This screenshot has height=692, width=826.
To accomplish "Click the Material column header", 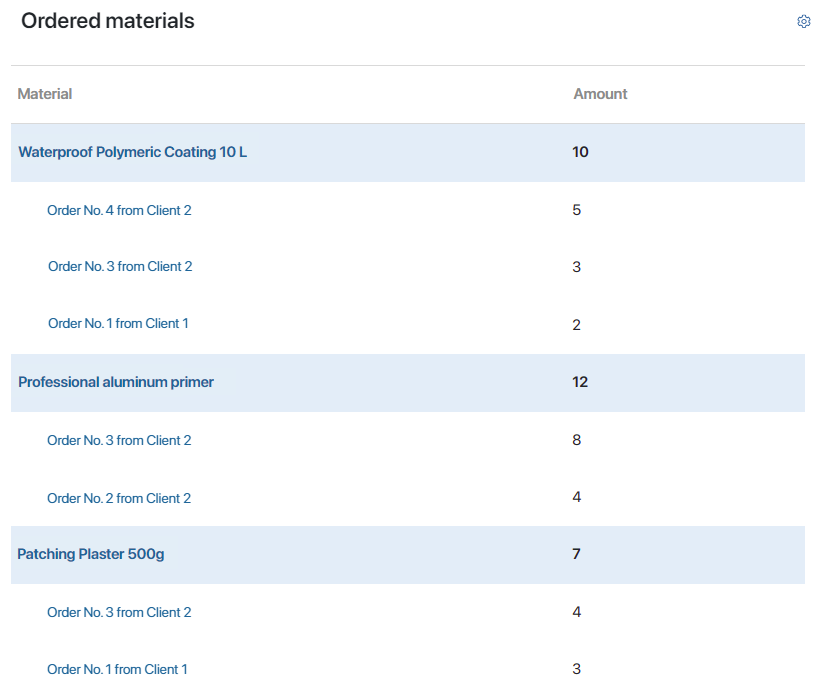I will click(x=45, y=94).
